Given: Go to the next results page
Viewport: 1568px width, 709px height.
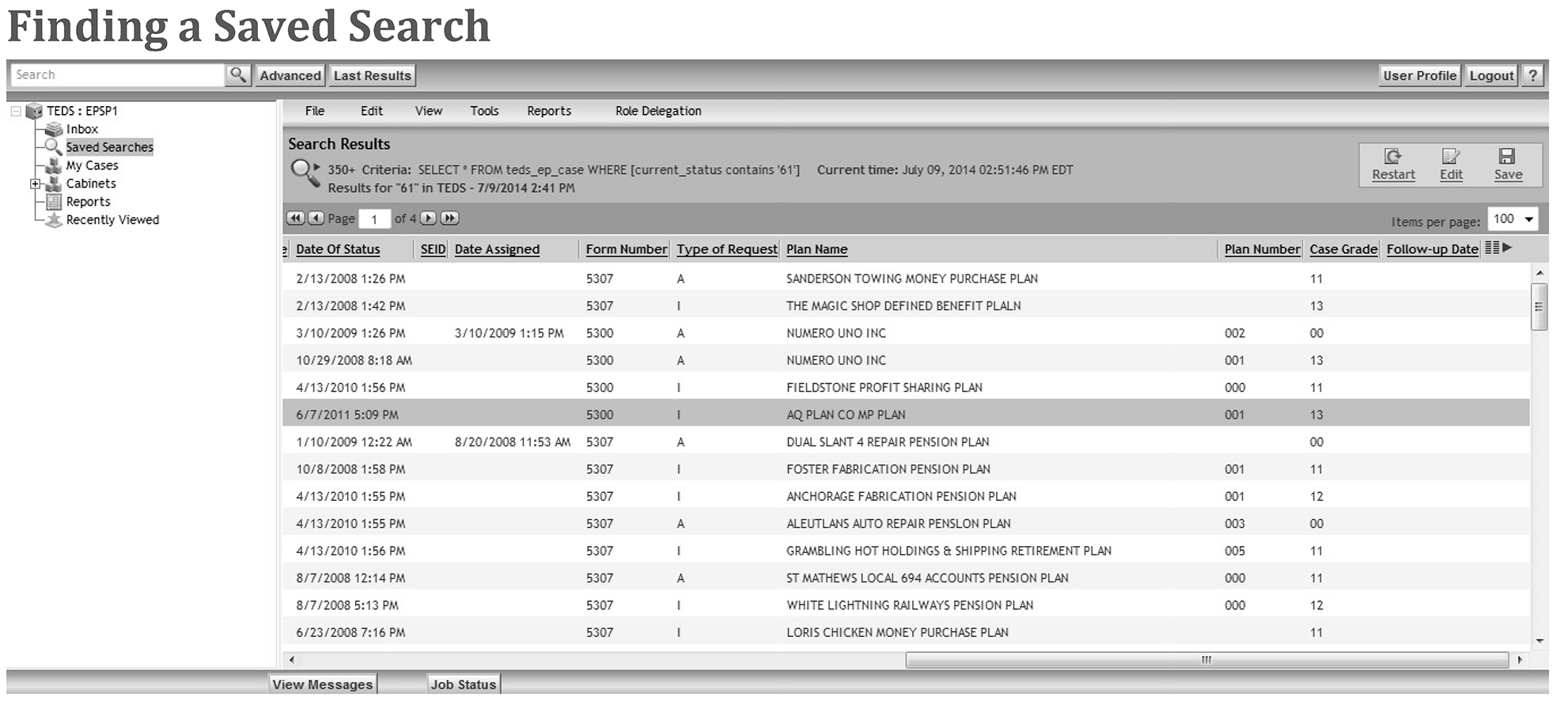Looking at the screenshot, I should [x=428, y=218].
